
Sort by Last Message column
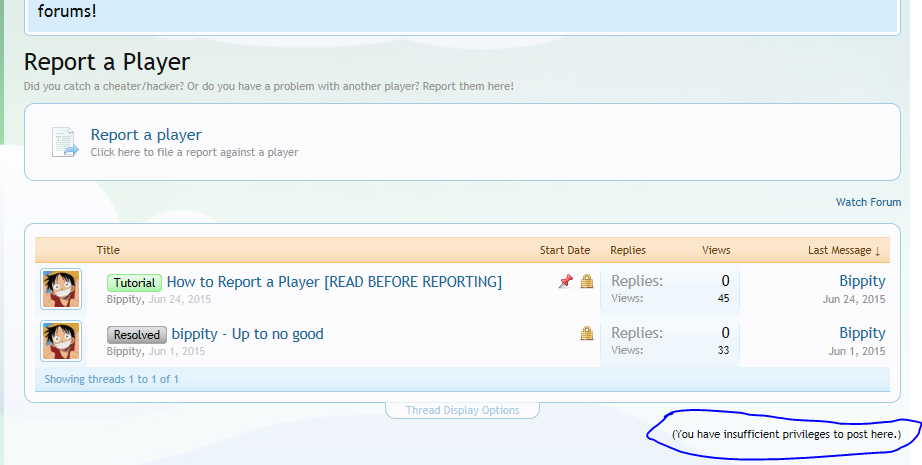pyautogui.click(x=844, y=250)
